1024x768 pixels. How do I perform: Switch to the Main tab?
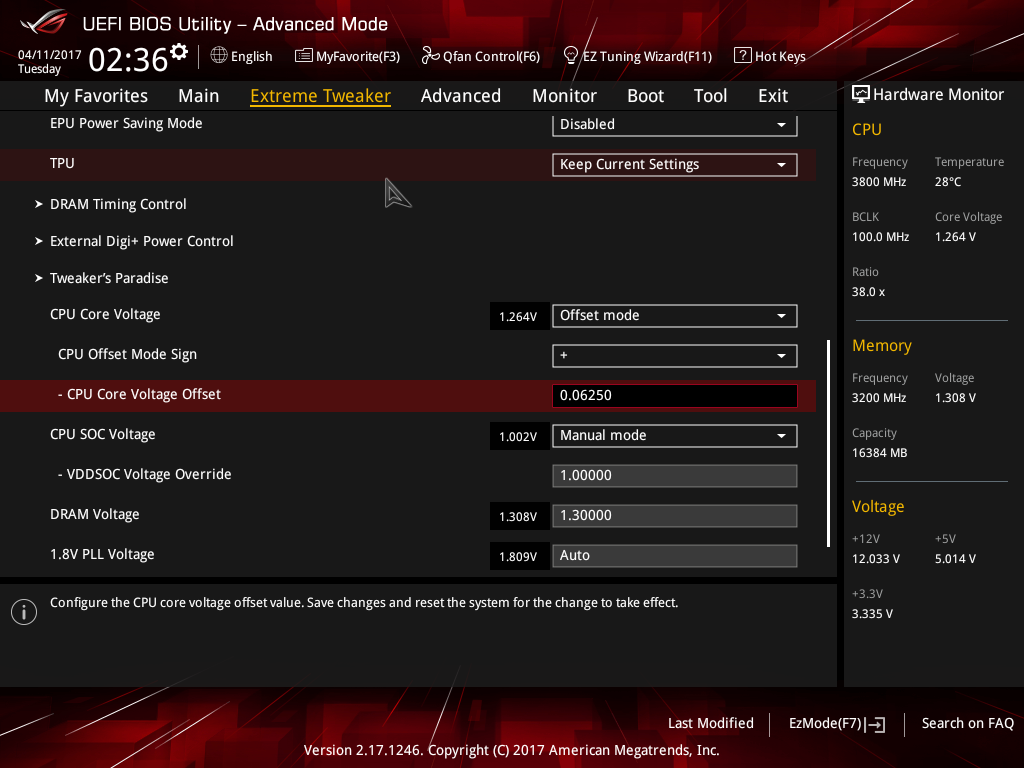pos(199,96)
